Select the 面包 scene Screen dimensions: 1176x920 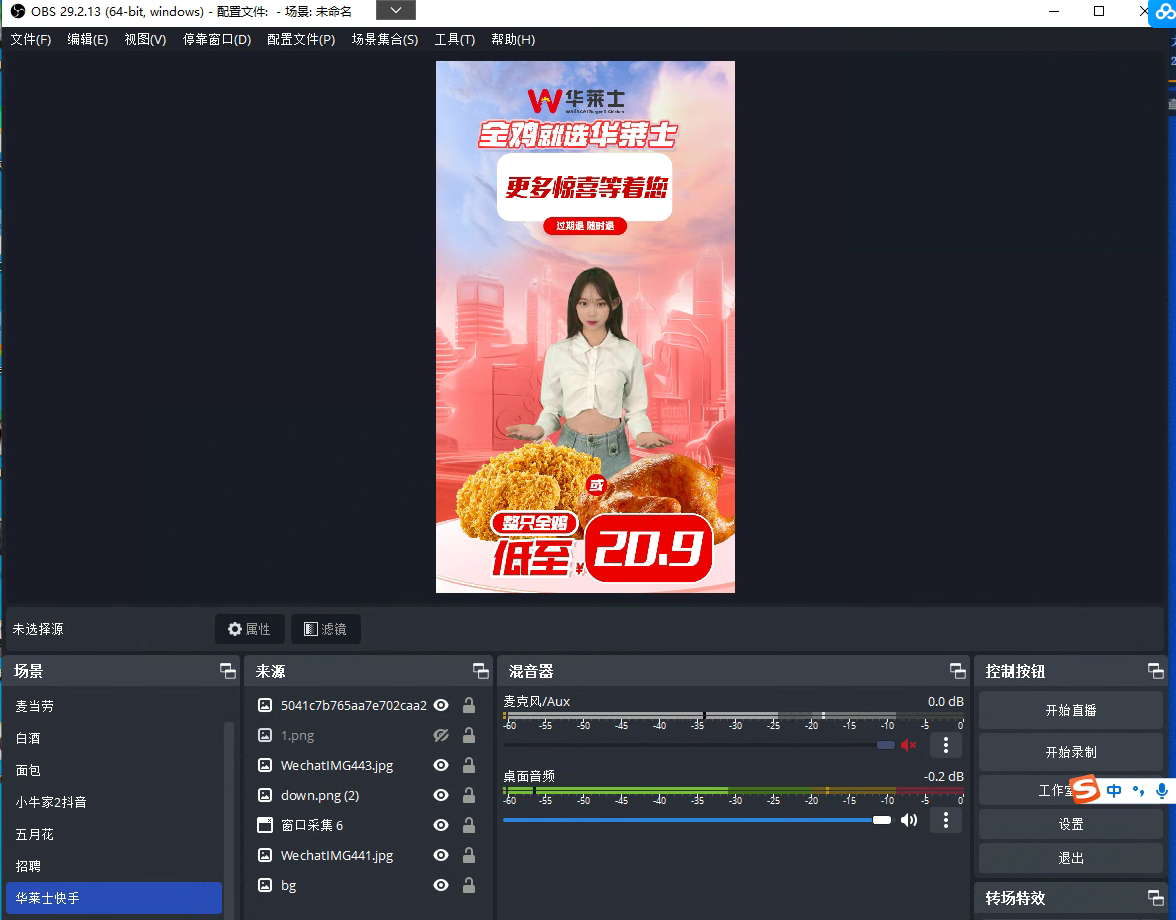pyautogui.click(x=114, y=770)
